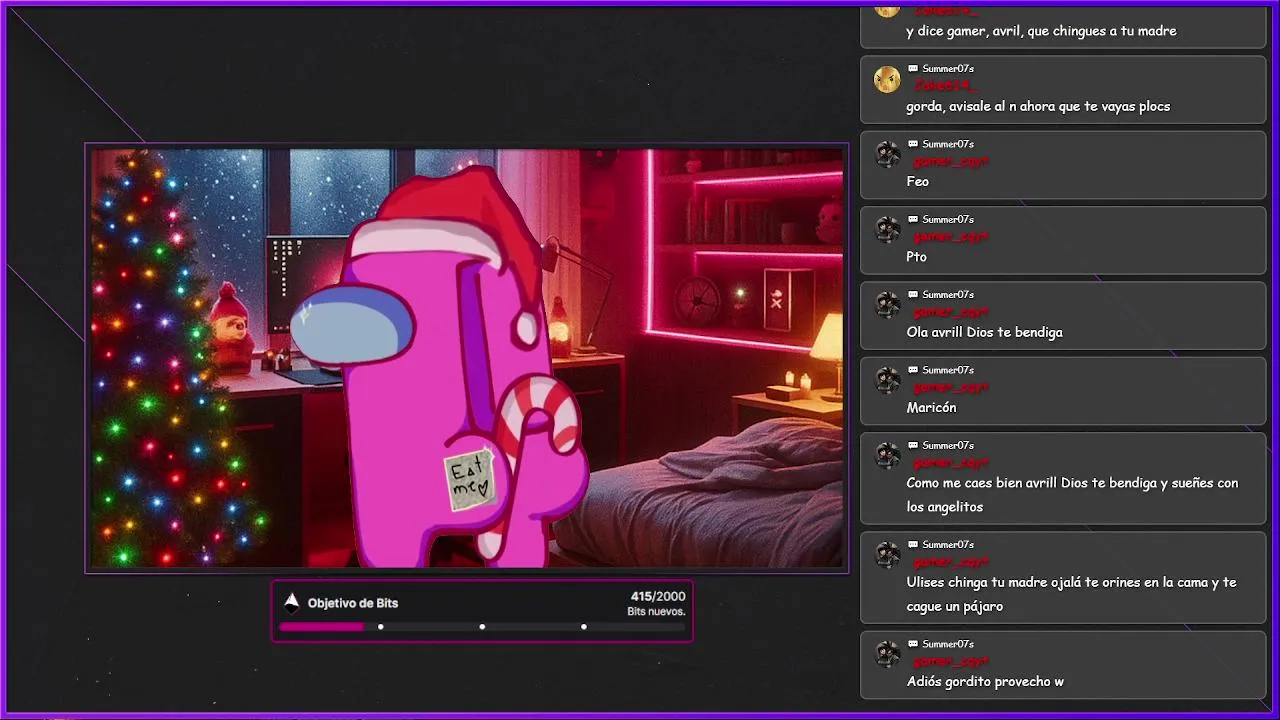Click the avatar next to "Adiós gordito provecho w"
1280x720 pixels.
(887, 655)
